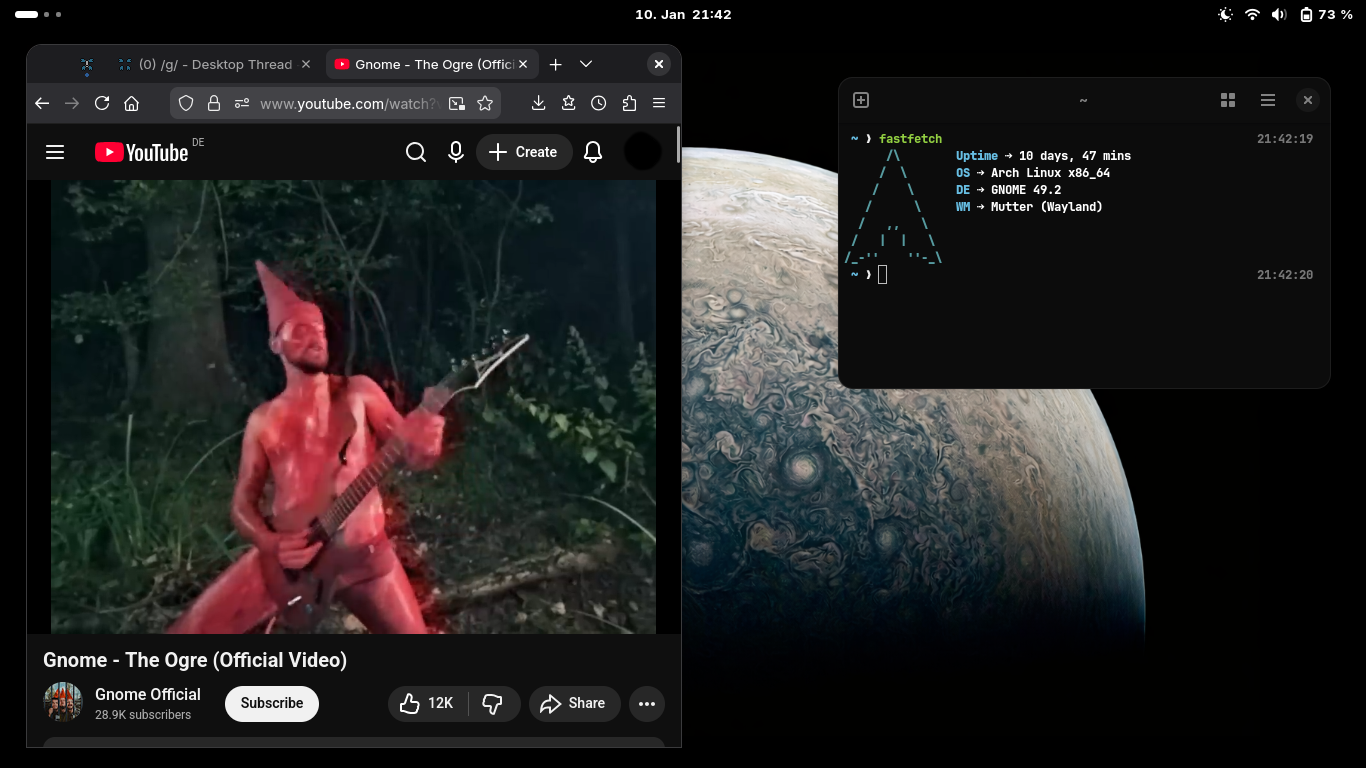Image resolution: width=1366 pixels, height=768 pixels.
Task: Click the browser forward arrow
Action: click(72, 103)
